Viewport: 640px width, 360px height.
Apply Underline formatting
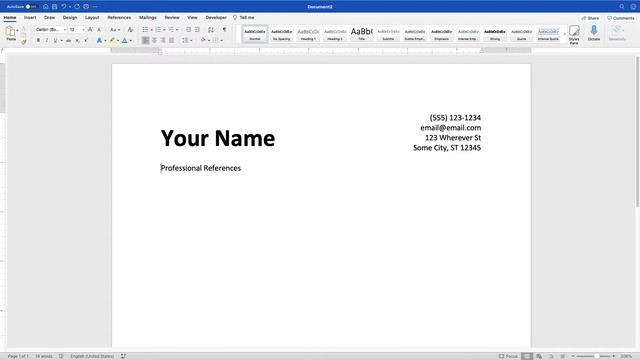click(56, 40)
